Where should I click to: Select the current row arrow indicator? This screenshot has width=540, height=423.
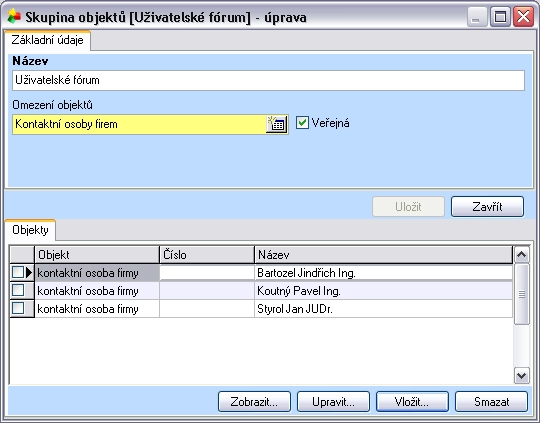(x=29, y=272)
